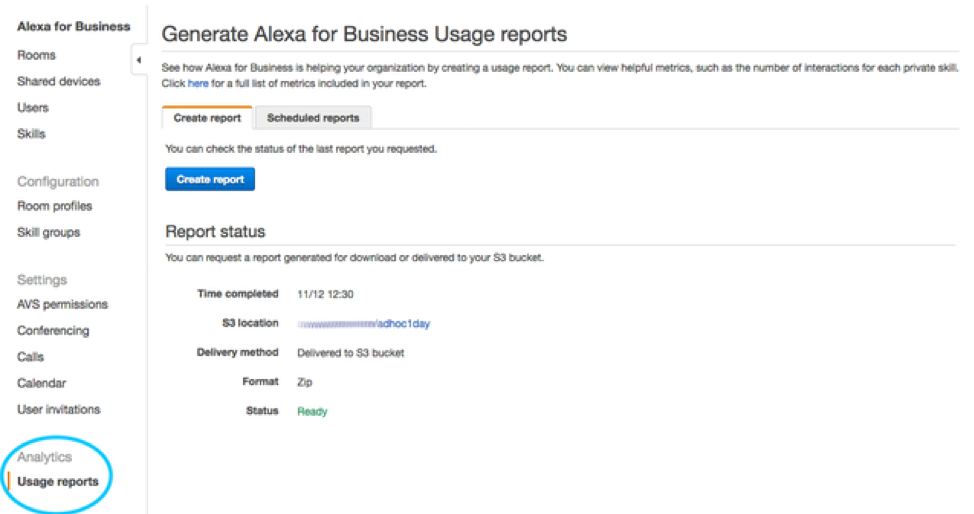The width and height of the screenshot is (974, 514).
Task: Open the adhoc1day S3 location link
Action: (x=363, y=324)
